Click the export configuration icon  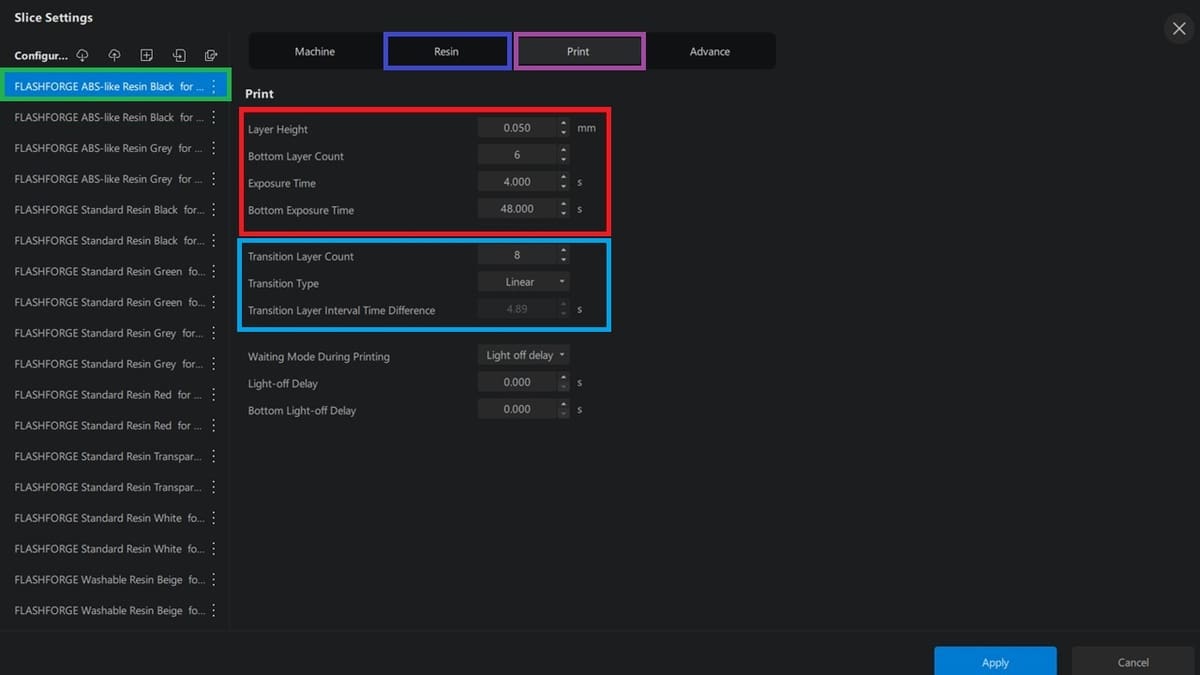click(x=211, y=55)
